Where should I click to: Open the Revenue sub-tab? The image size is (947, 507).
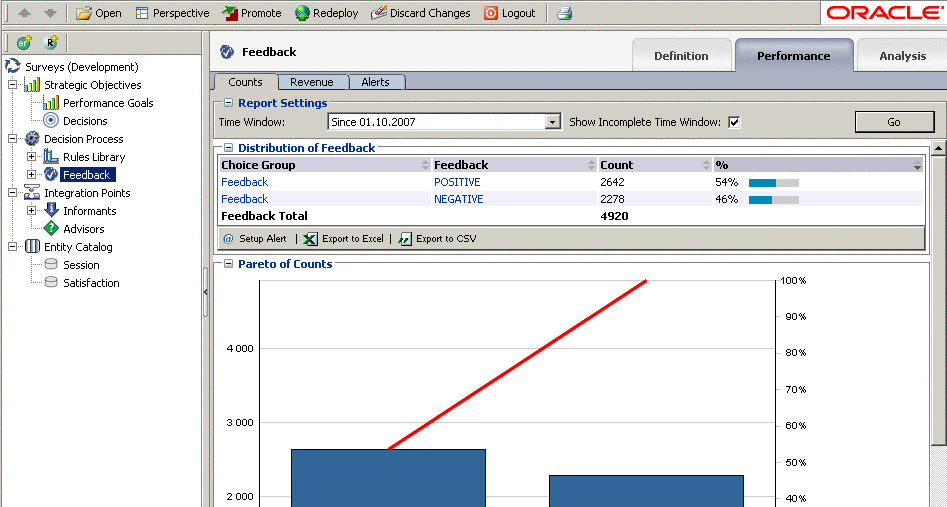(312, 82)
